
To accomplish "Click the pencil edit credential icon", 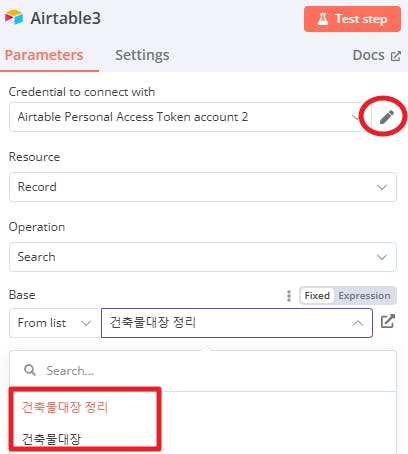I will pos(387,117).
